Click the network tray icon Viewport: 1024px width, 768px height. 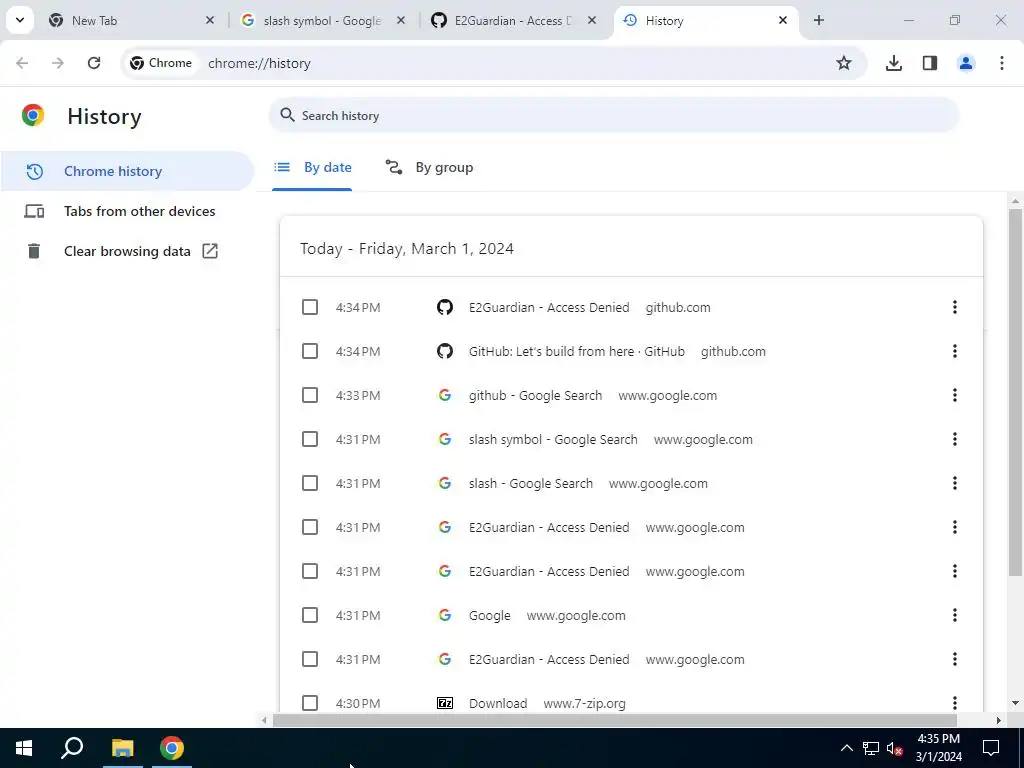coord(871,748)
